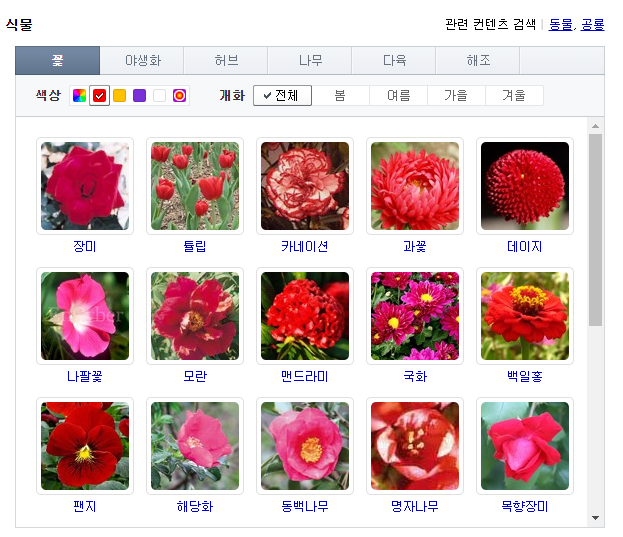Click the 카네이션 text link
623x537 pixels.
click(305, 246)
